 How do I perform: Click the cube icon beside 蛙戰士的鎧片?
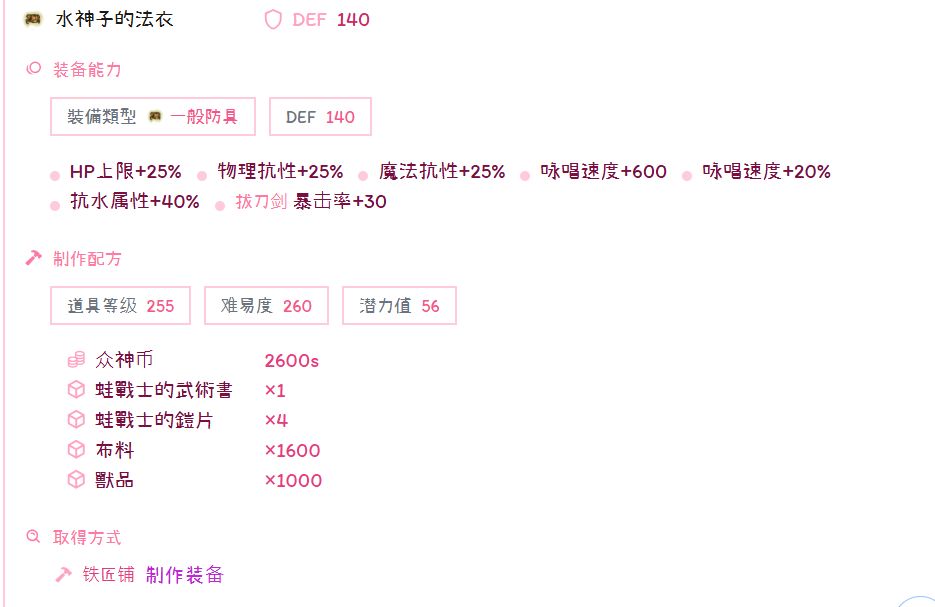[x=76, y=420]
